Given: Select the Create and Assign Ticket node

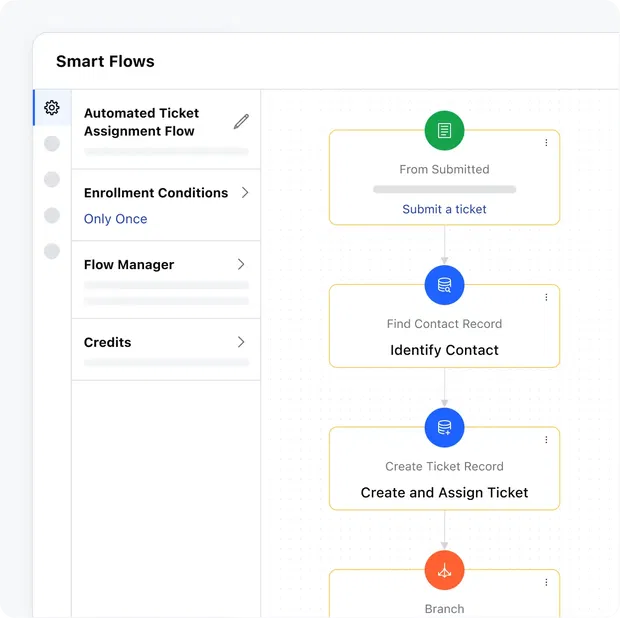Looking at the screenshot, I should pos(444,492).
